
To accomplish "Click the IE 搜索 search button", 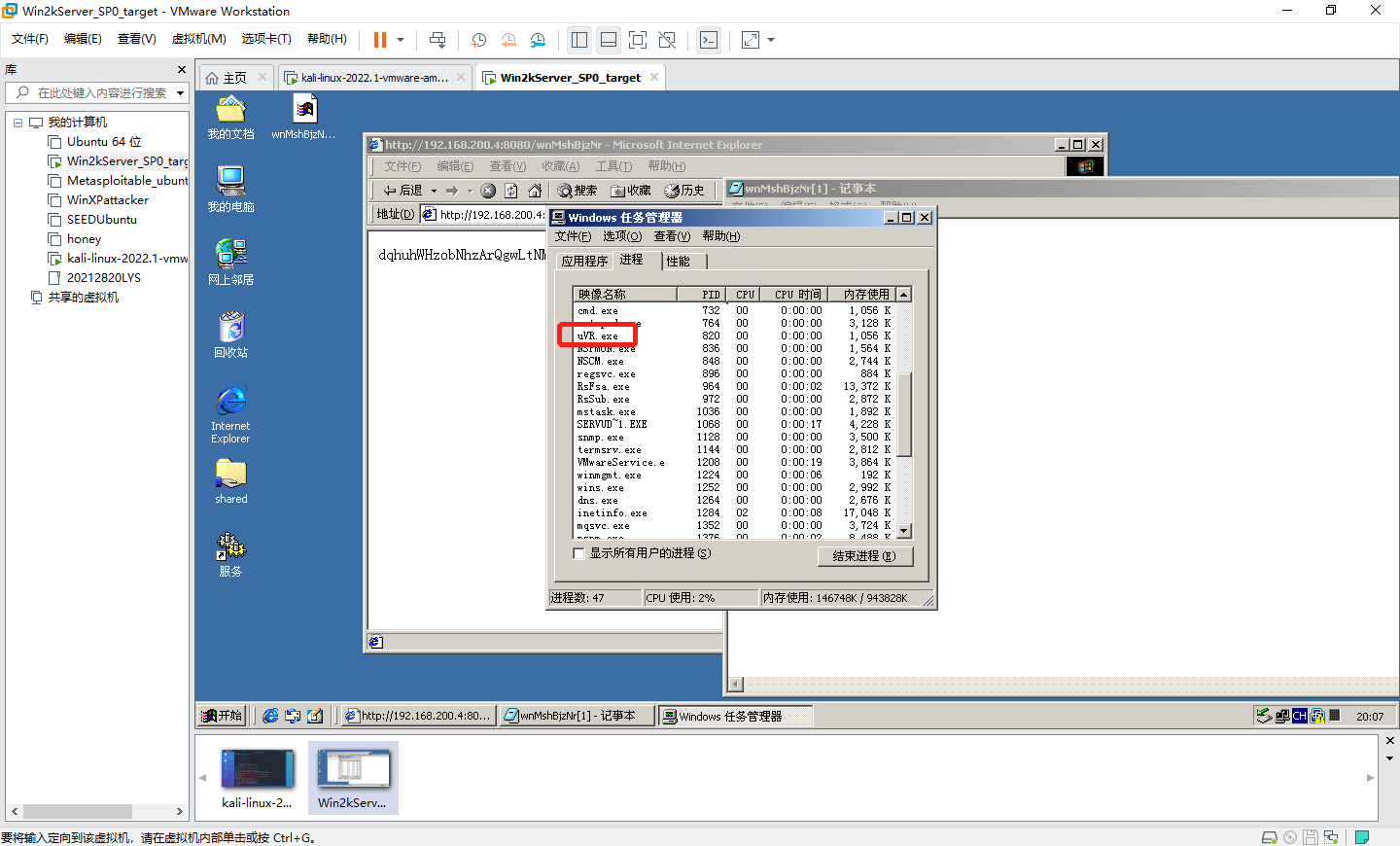I will point(577,191).
